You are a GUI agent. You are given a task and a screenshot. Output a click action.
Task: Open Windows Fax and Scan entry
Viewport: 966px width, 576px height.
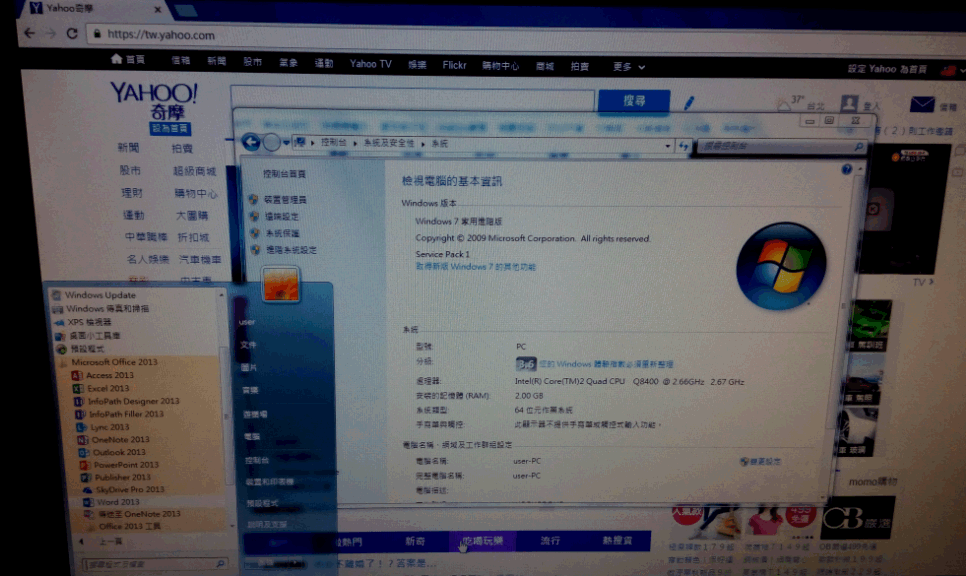pos(101,309)
